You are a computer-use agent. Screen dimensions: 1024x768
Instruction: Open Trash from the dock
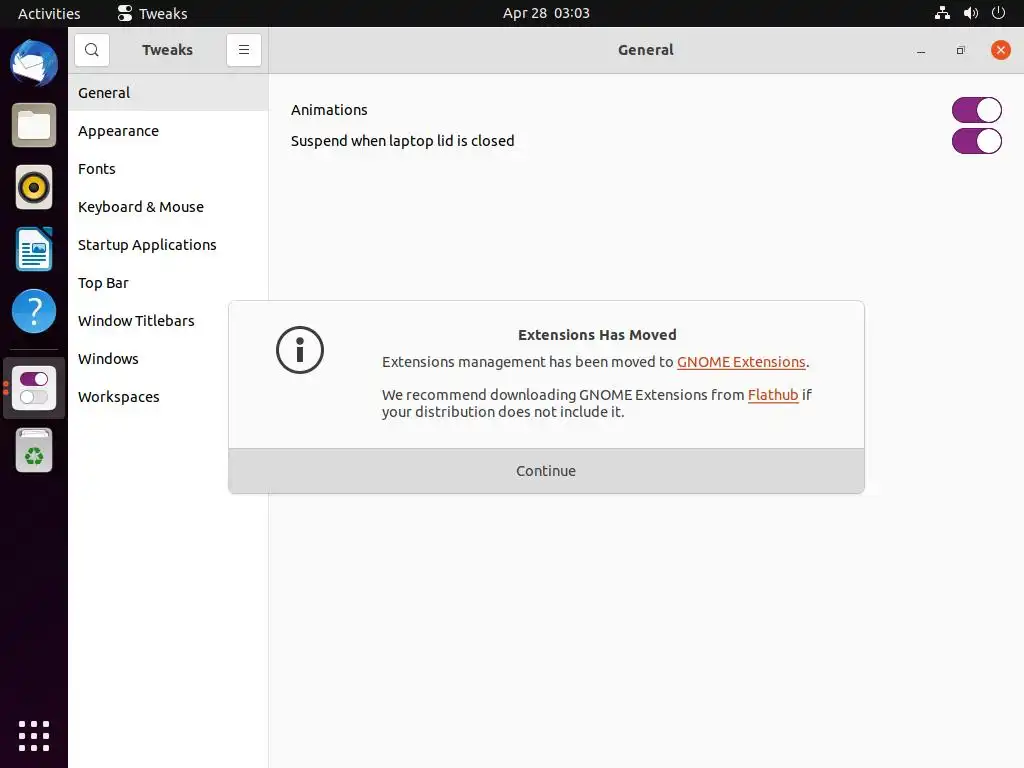(x=34, y=451)
